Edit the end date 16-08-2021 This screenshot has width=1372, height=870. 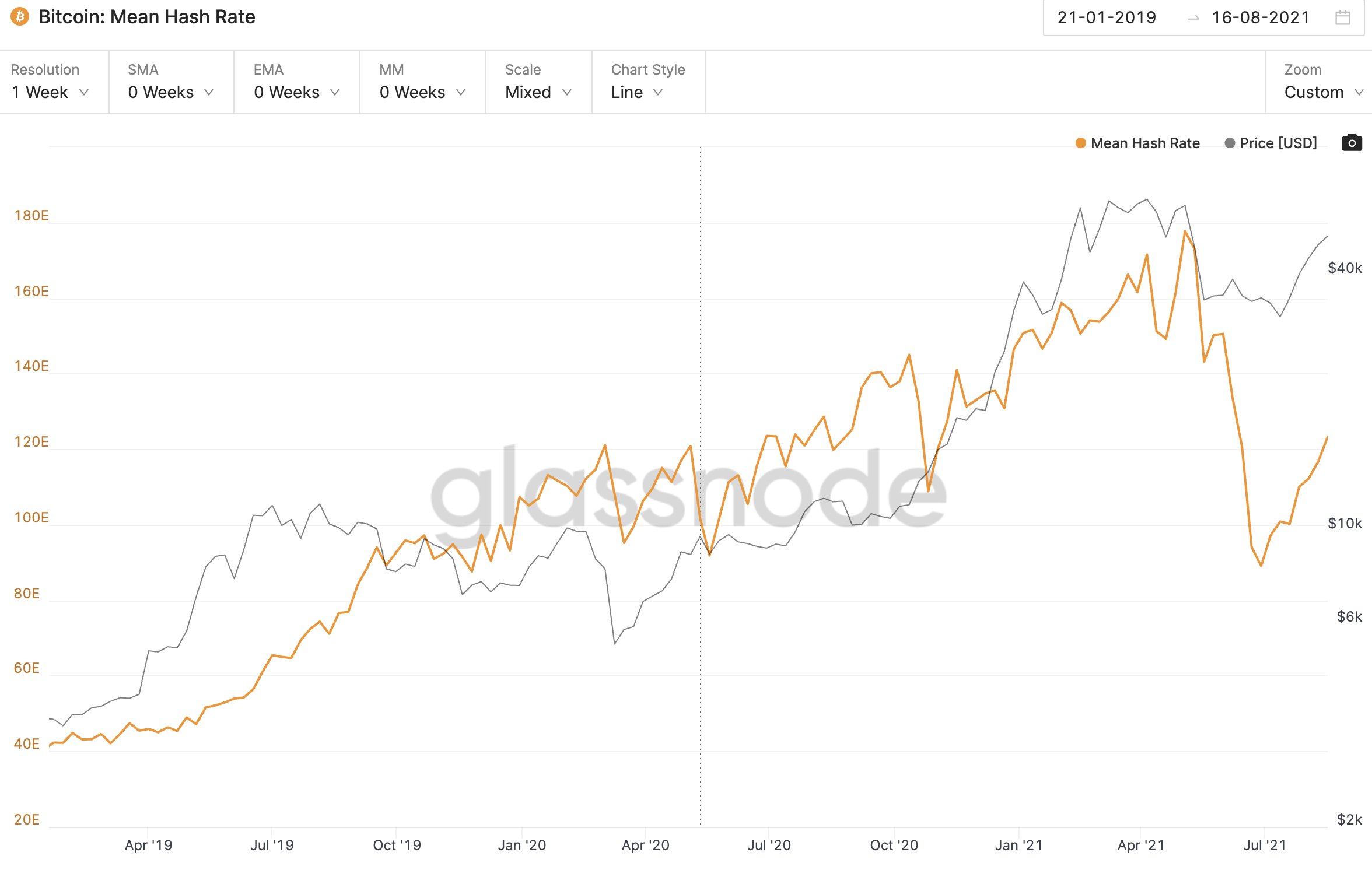[x=1261, y=17]
